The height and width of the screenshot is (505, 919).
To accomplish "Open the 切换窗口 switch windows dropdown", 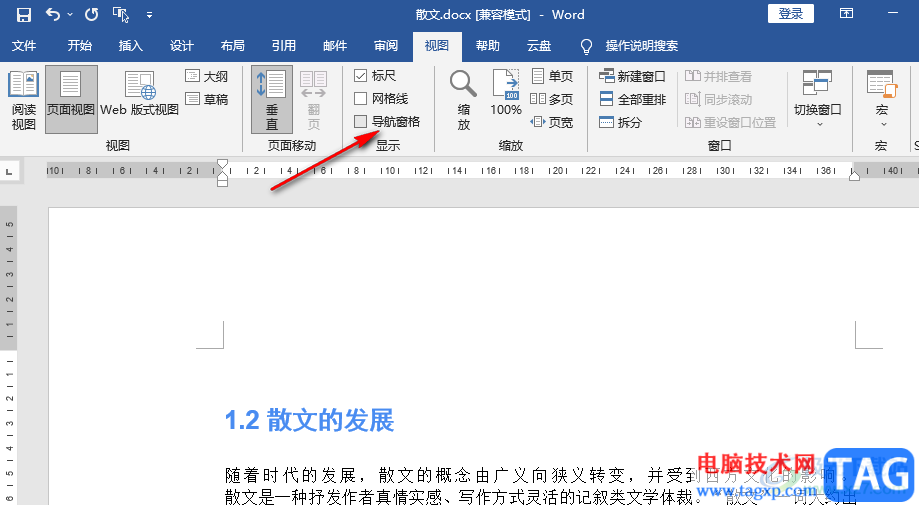I will 818,100.
